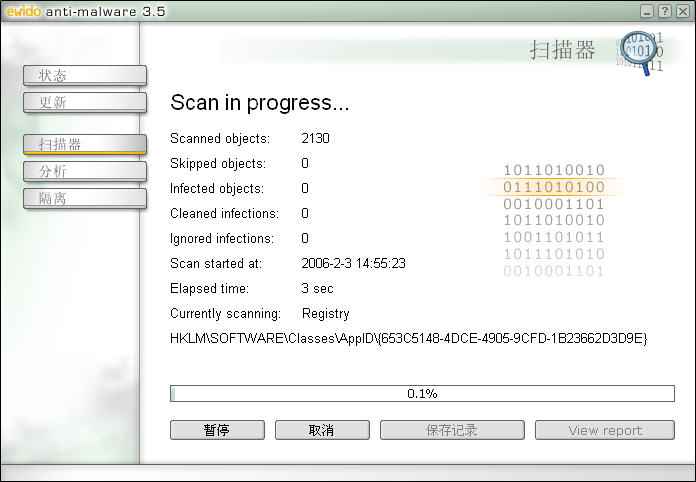Click the 'Ignored infections:' label
Image resolution: width=696 pixels, height=482 pixels.
221,239
